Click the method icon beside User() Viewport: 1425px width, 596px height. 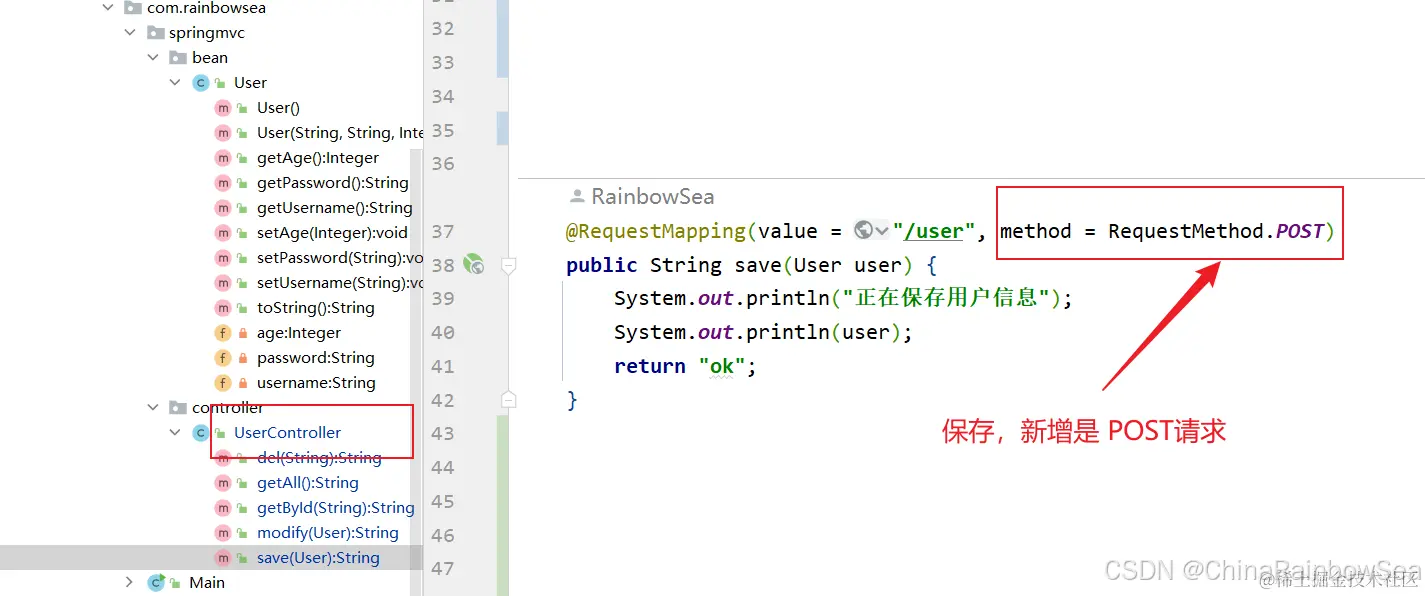(x=223, y=108)
